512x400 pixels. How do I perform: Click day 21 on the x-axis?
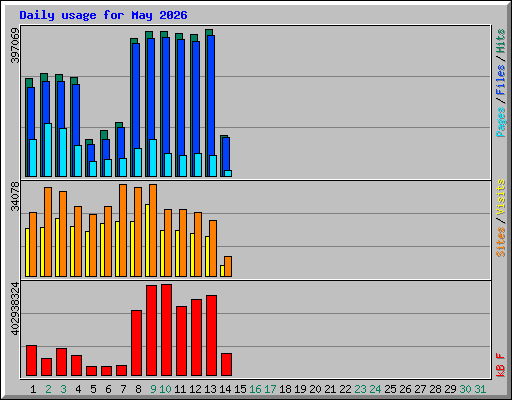coord(330,389)
